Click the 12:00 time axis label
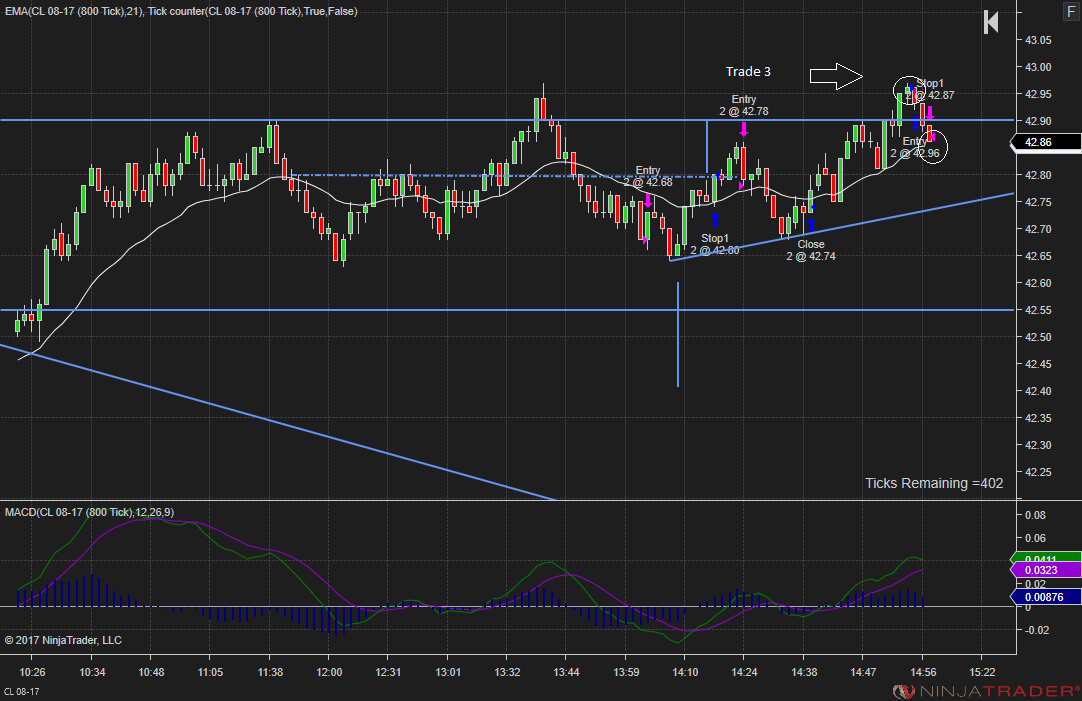 [x=329, y=672]
